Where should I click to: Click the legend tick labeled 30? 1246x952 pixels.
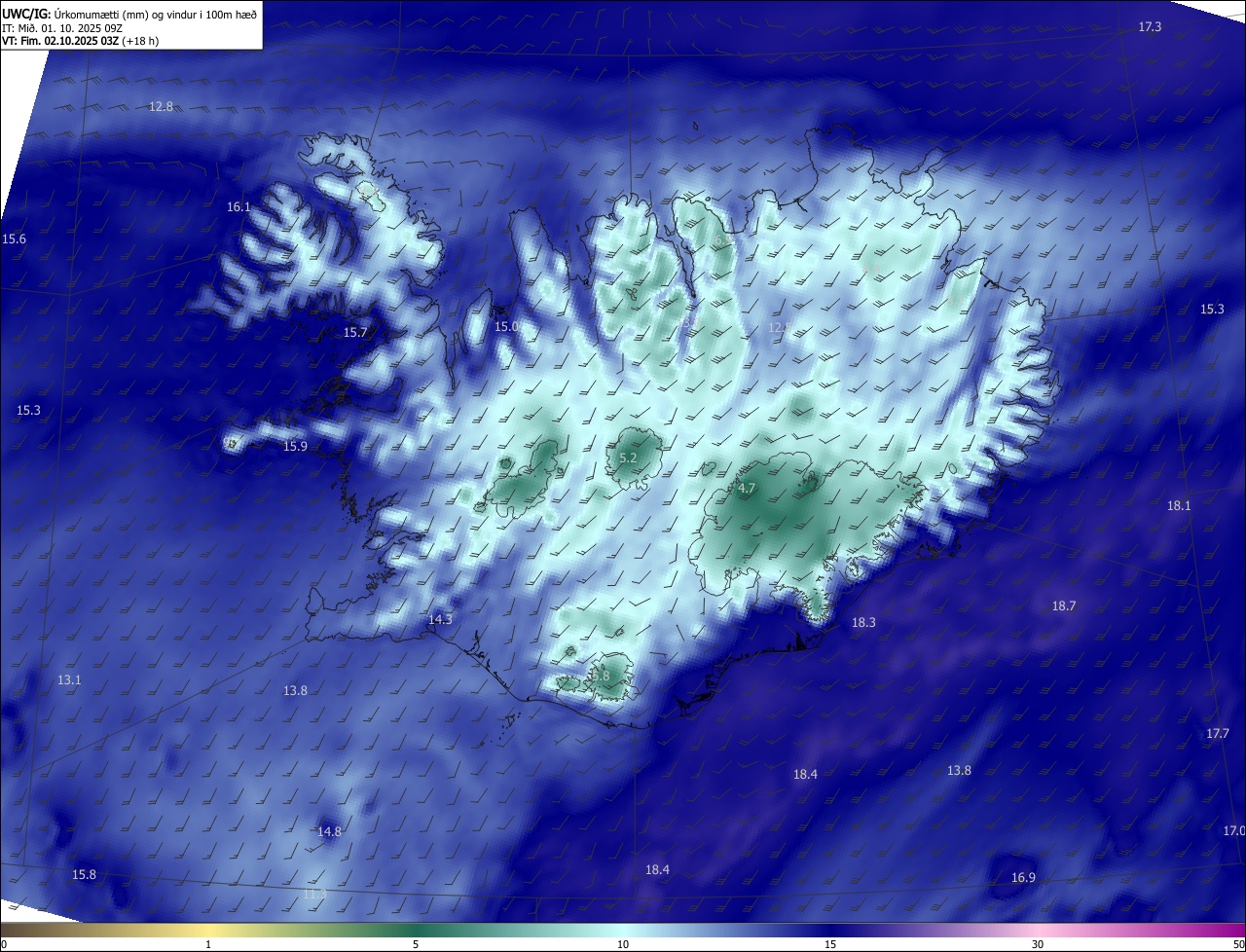[1038, 944]
